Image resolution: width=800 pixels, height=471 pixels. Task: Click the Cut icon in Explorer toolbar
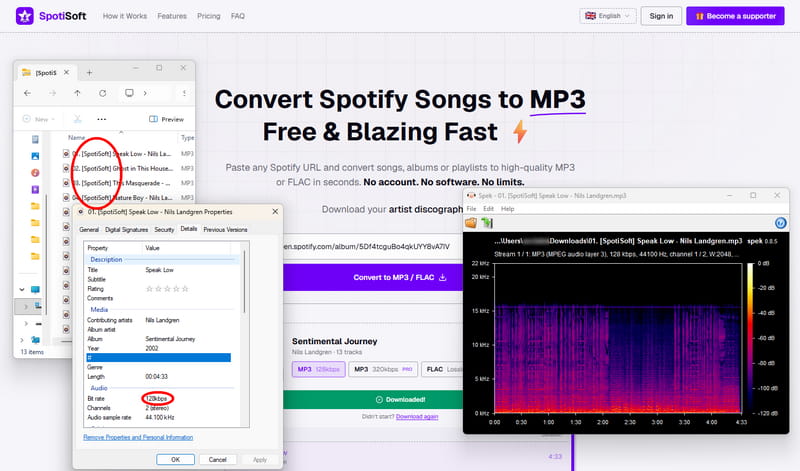click(x=78, y=119)
